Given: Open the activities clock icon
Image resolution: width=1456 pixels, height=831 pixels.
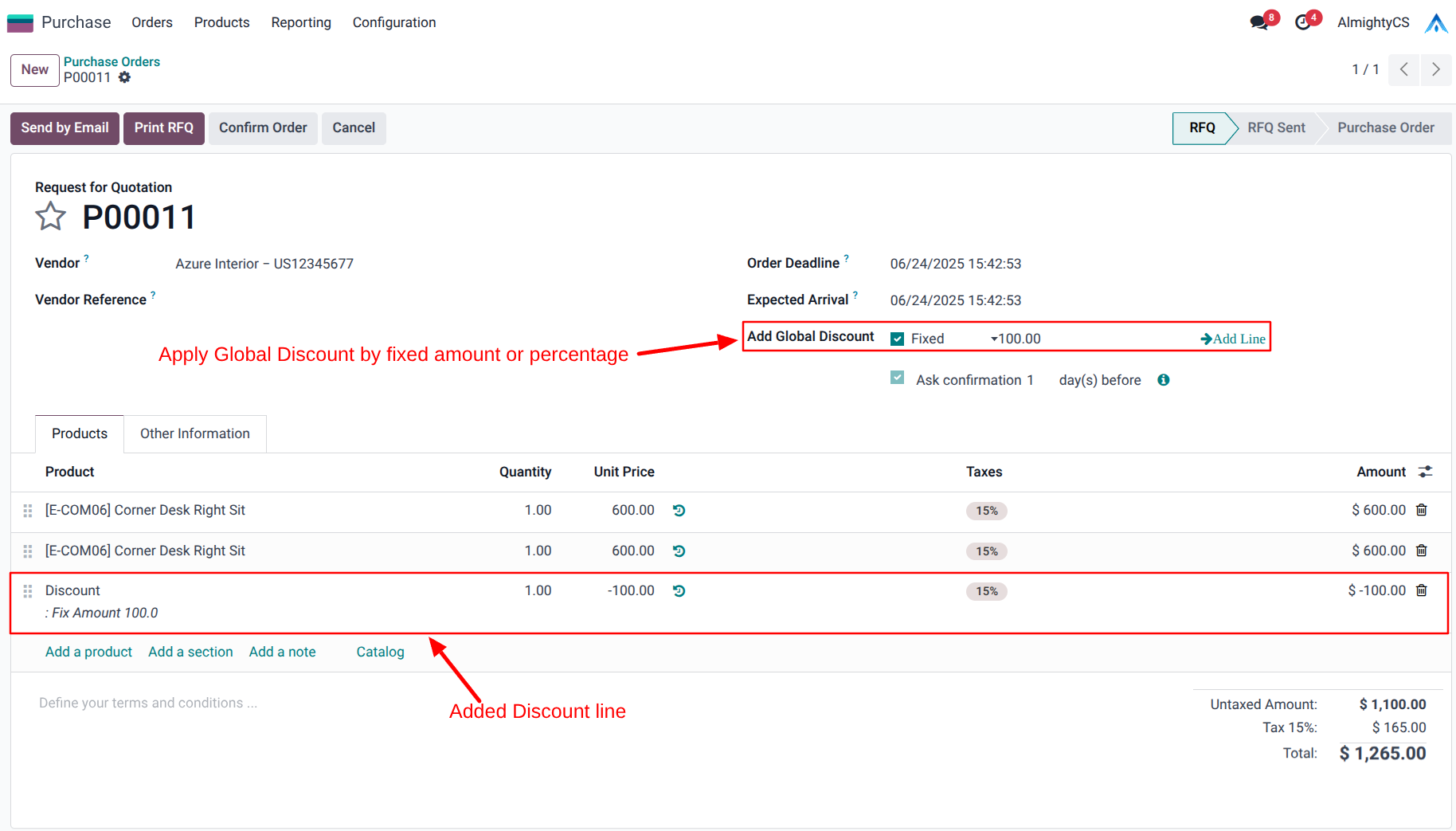Looking at the screenshot, I should [1303, 22].
